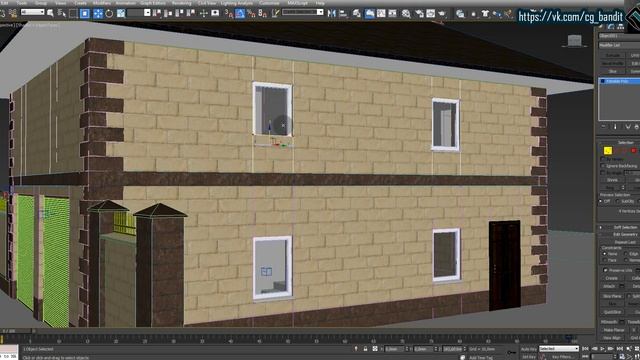Click the Mirror tool icon
The height and width of the screenshot is (360, 640).
click(x=331, y=13)
